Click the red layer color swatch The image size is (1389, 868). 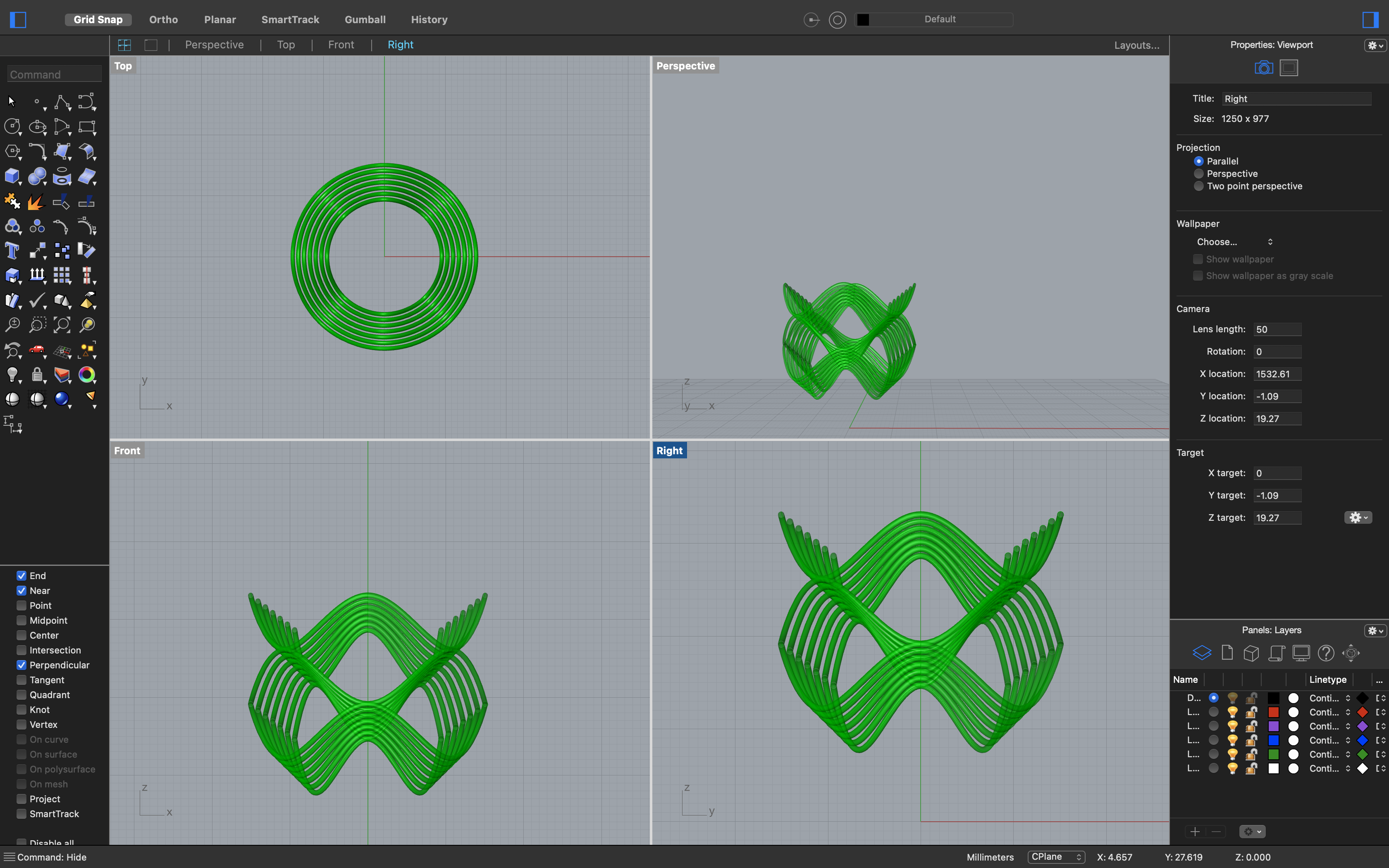click(1273, 712)
